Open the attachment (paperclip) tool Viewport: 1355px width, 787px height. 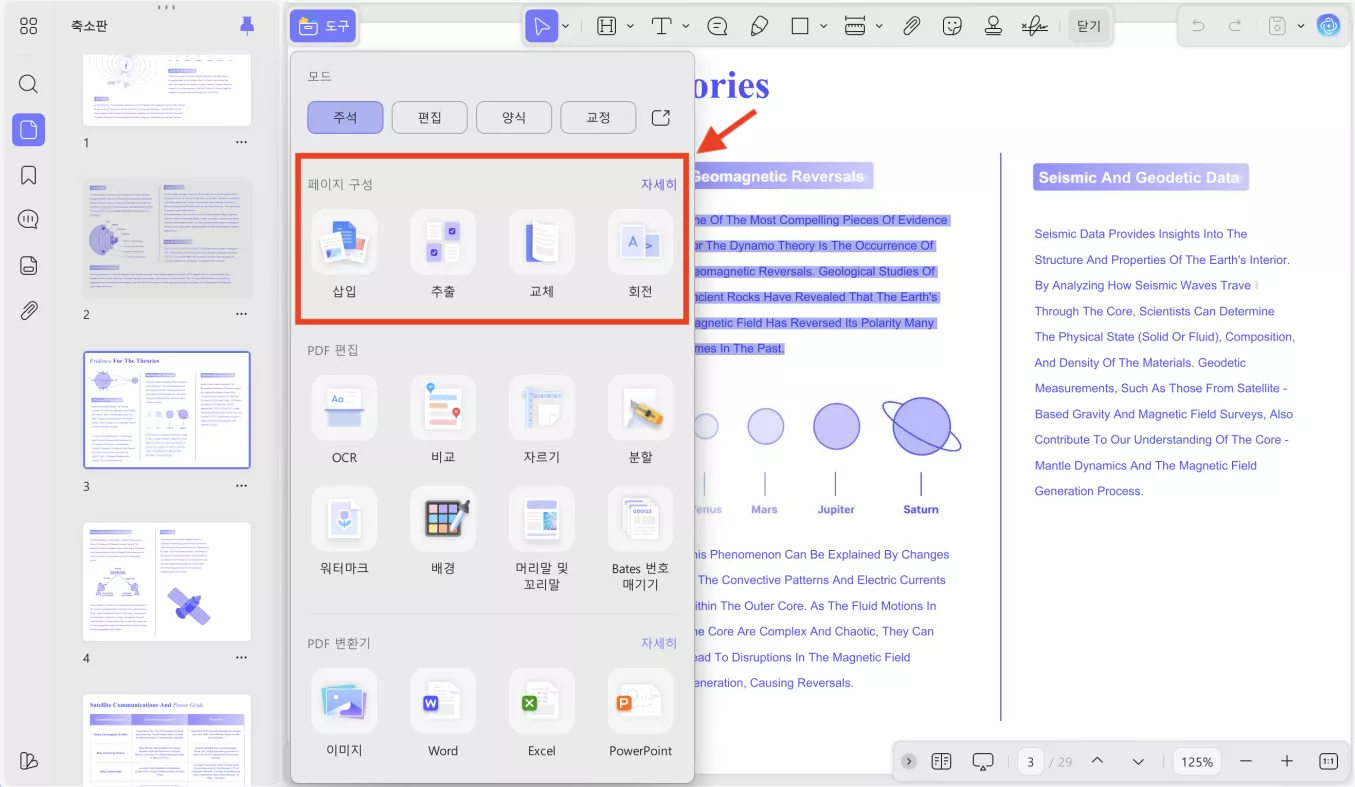(911, 25)
